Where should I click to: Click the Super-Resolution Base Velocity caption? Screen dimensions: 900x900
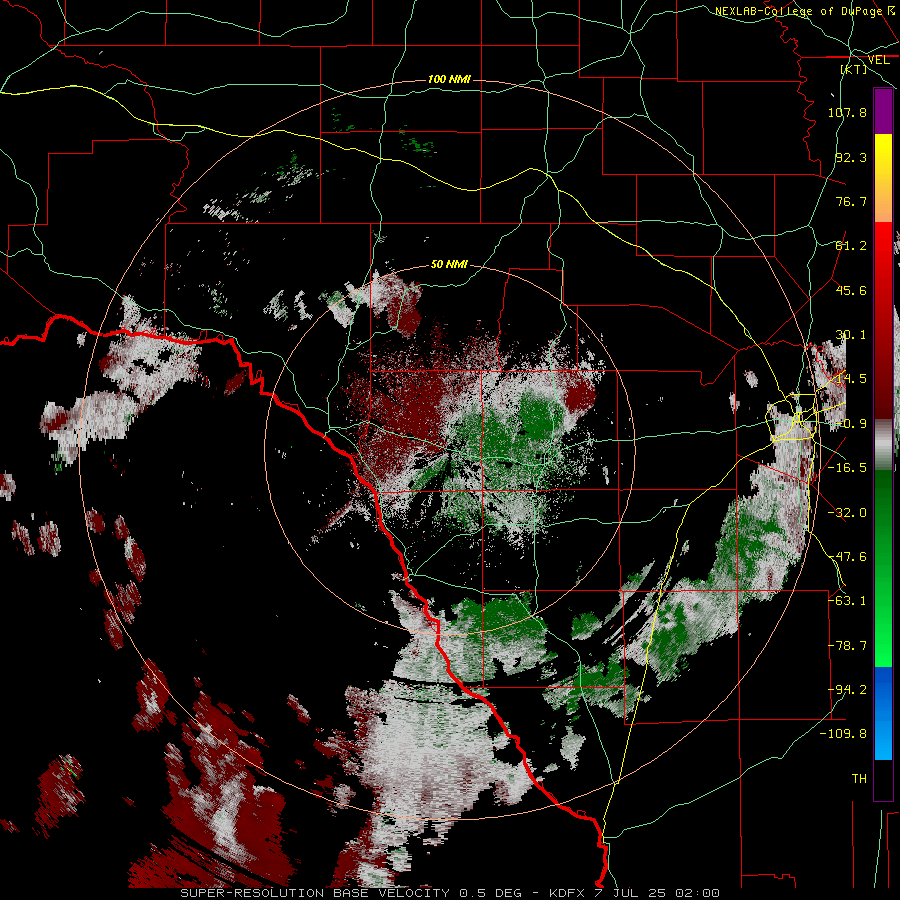450,893
